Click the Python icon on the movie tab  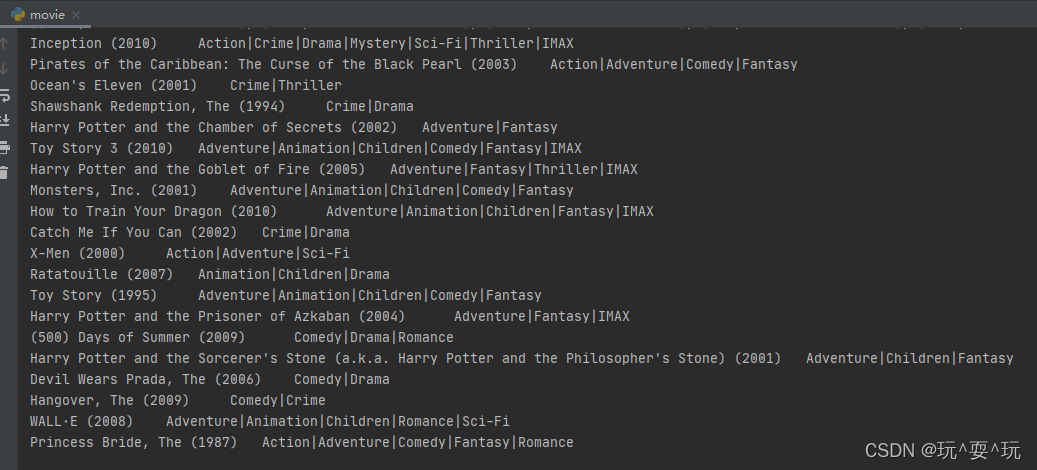tap(19, 14)
